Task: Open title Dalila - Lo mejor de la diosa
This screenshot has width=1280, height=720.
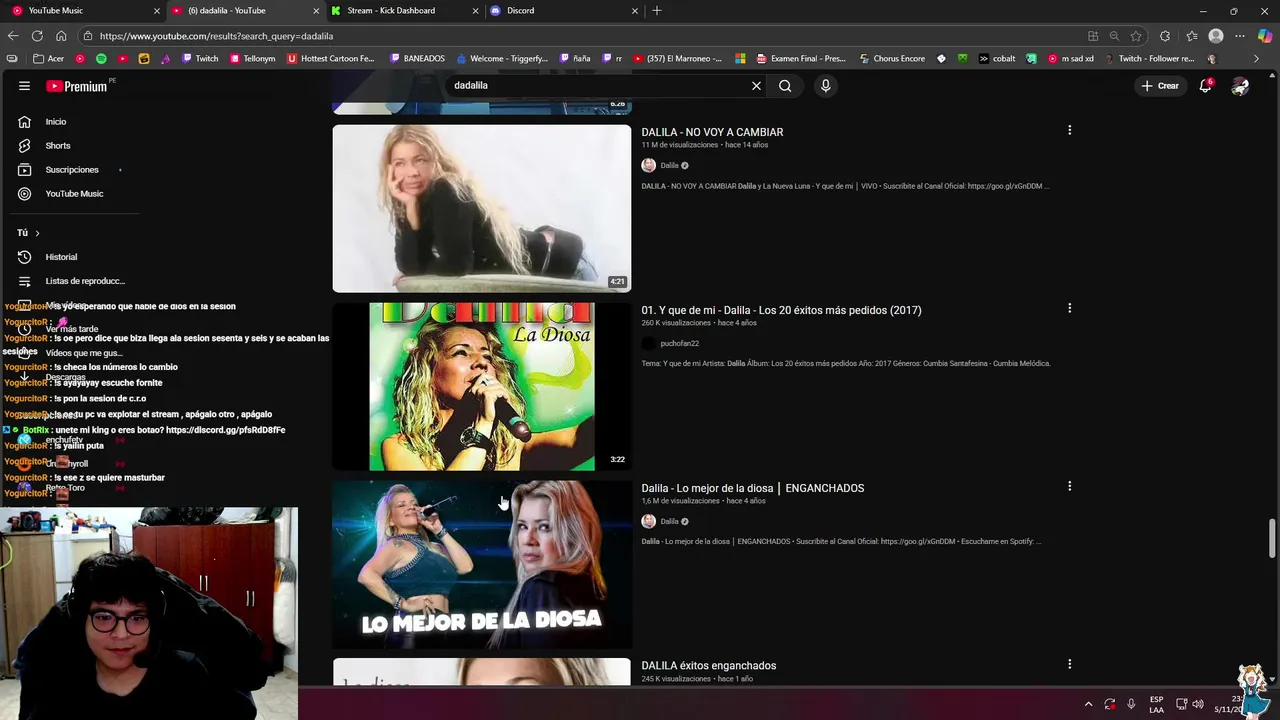Action: pyautogui.click(x=753, y=488)
